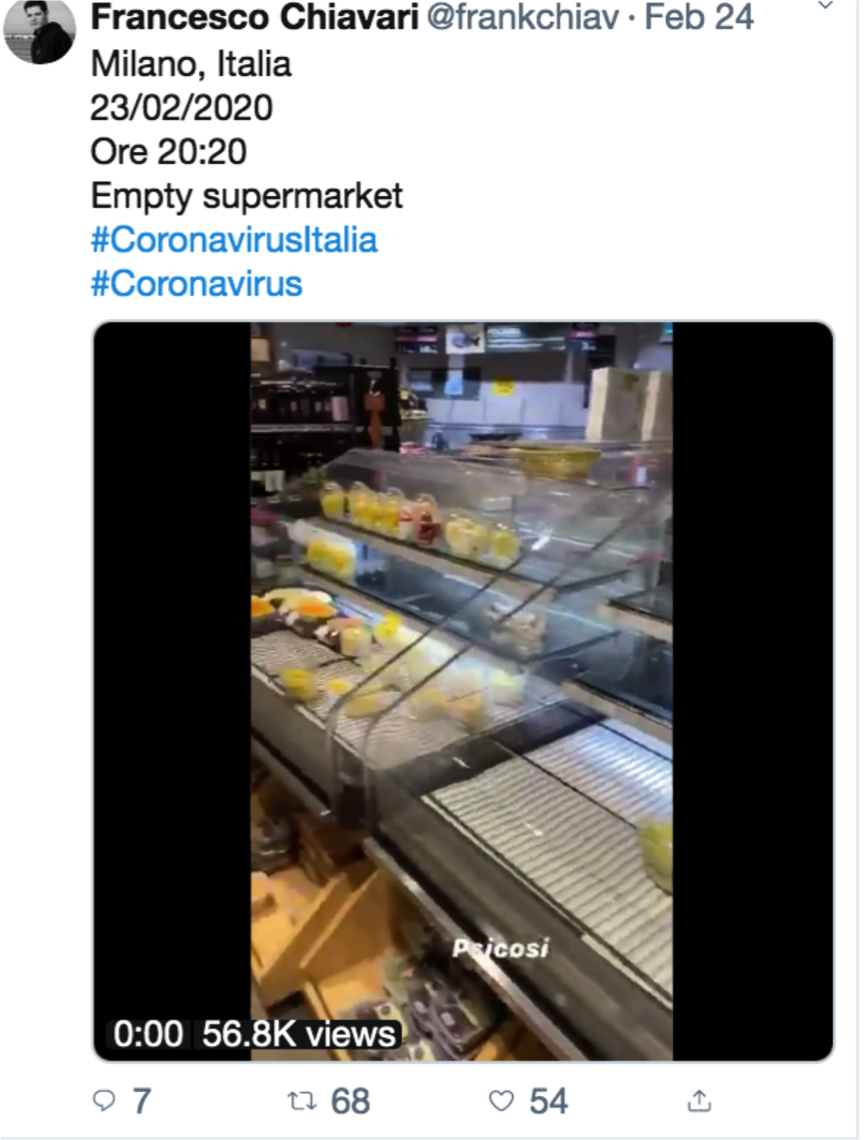The width and height of the screenshot is (865, 1140).
Task: Click the reply speech bubble icon
Action: pyautogui.click(x=104, y=1101)
